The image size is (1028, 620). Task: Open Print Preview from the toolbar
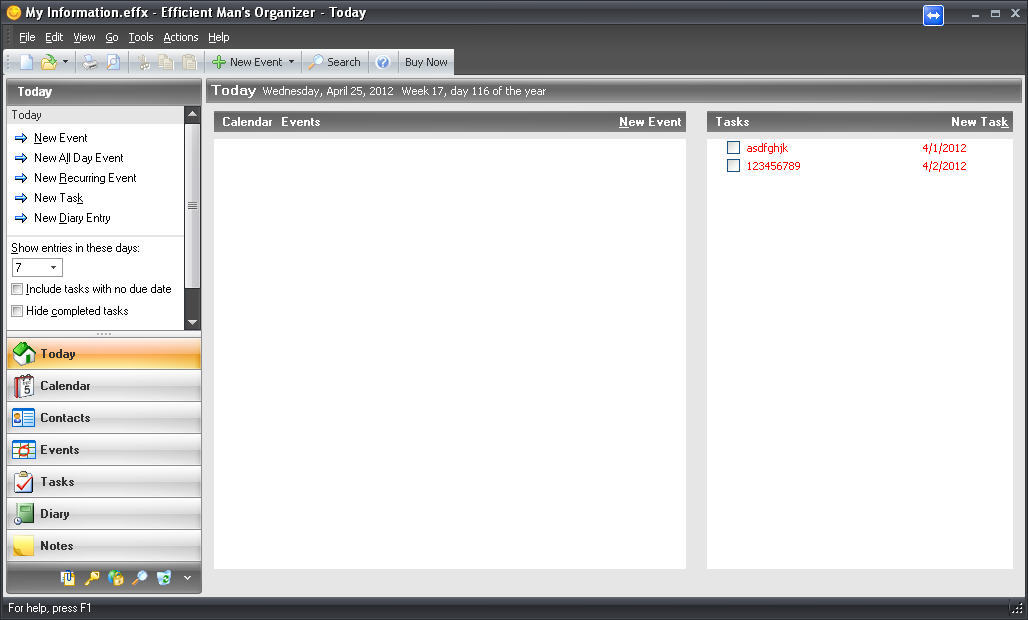tap(113, 61)
